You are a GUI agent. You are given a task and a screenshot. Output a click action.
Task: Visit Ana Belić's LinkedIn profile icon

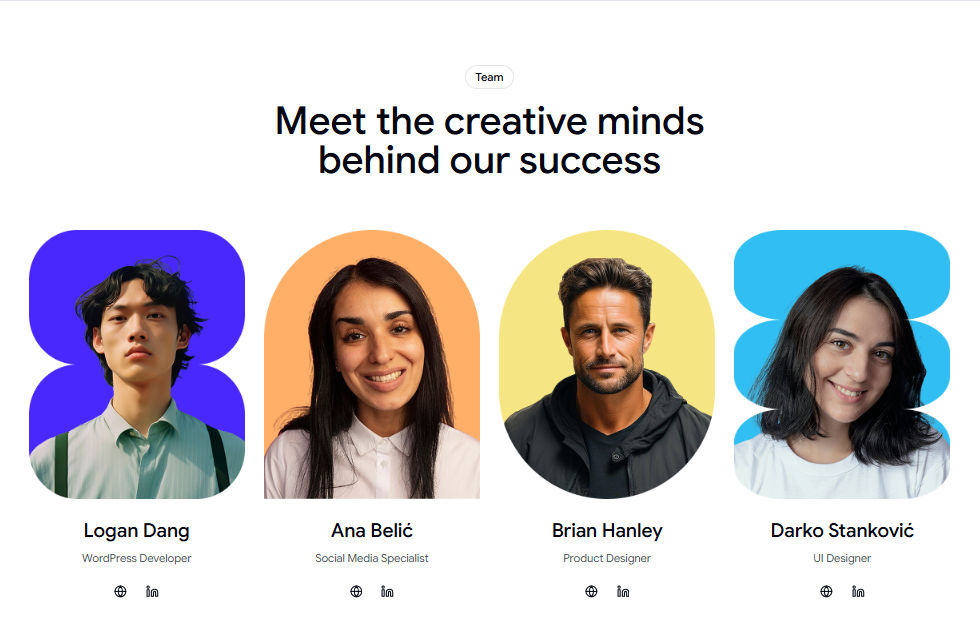point(388,591)
